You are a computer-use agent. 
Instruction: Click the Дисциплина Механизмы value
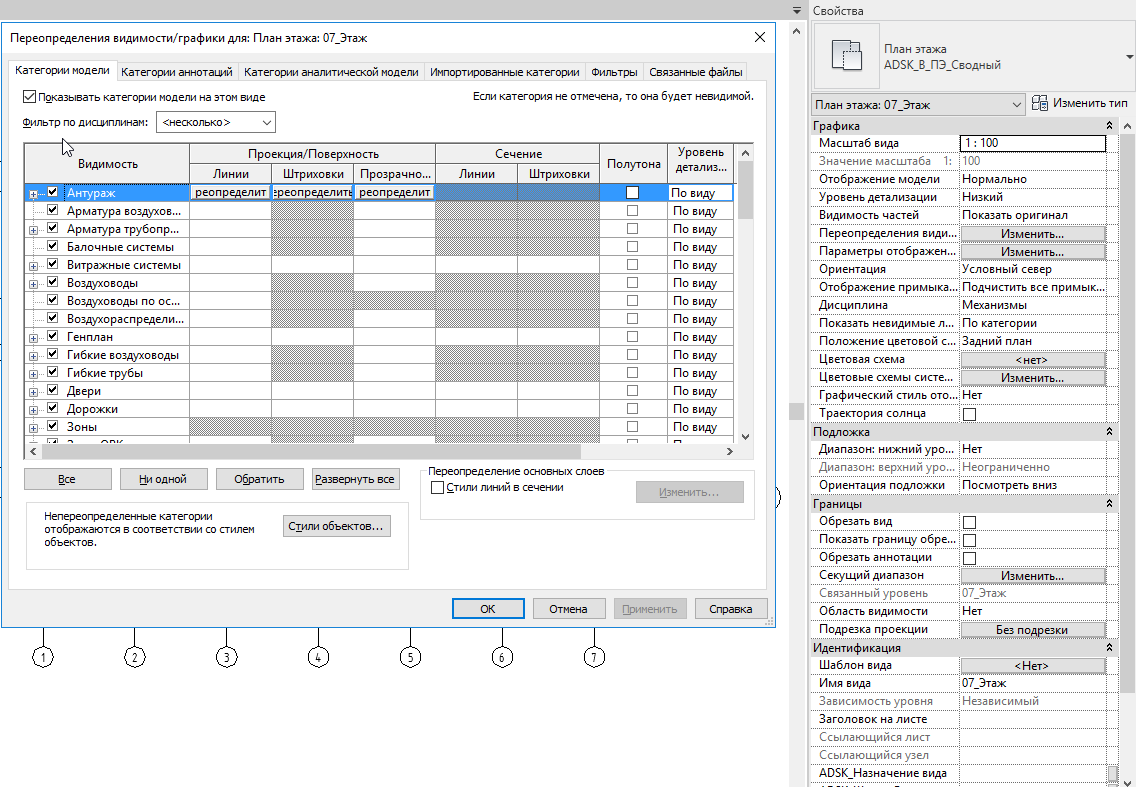pyautogui.click(x=1032, y=305)
